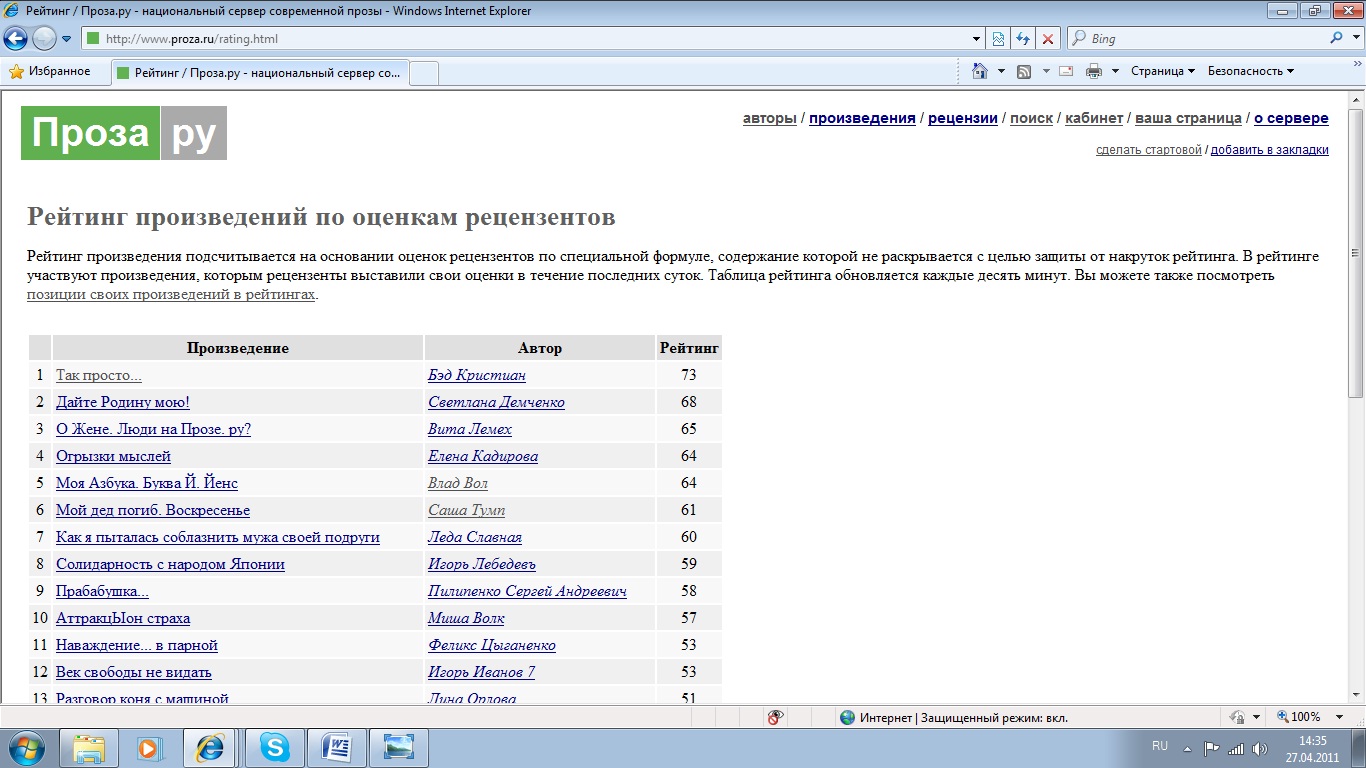
Task: Click the Print toolbar icon
Action: coord(1094,71)
